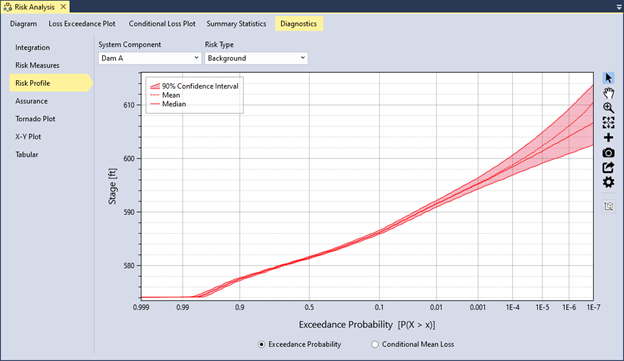Open plot settings gear icon
Image resolution: width=624 pixels, height=361 pixels.
pos(608,182)
